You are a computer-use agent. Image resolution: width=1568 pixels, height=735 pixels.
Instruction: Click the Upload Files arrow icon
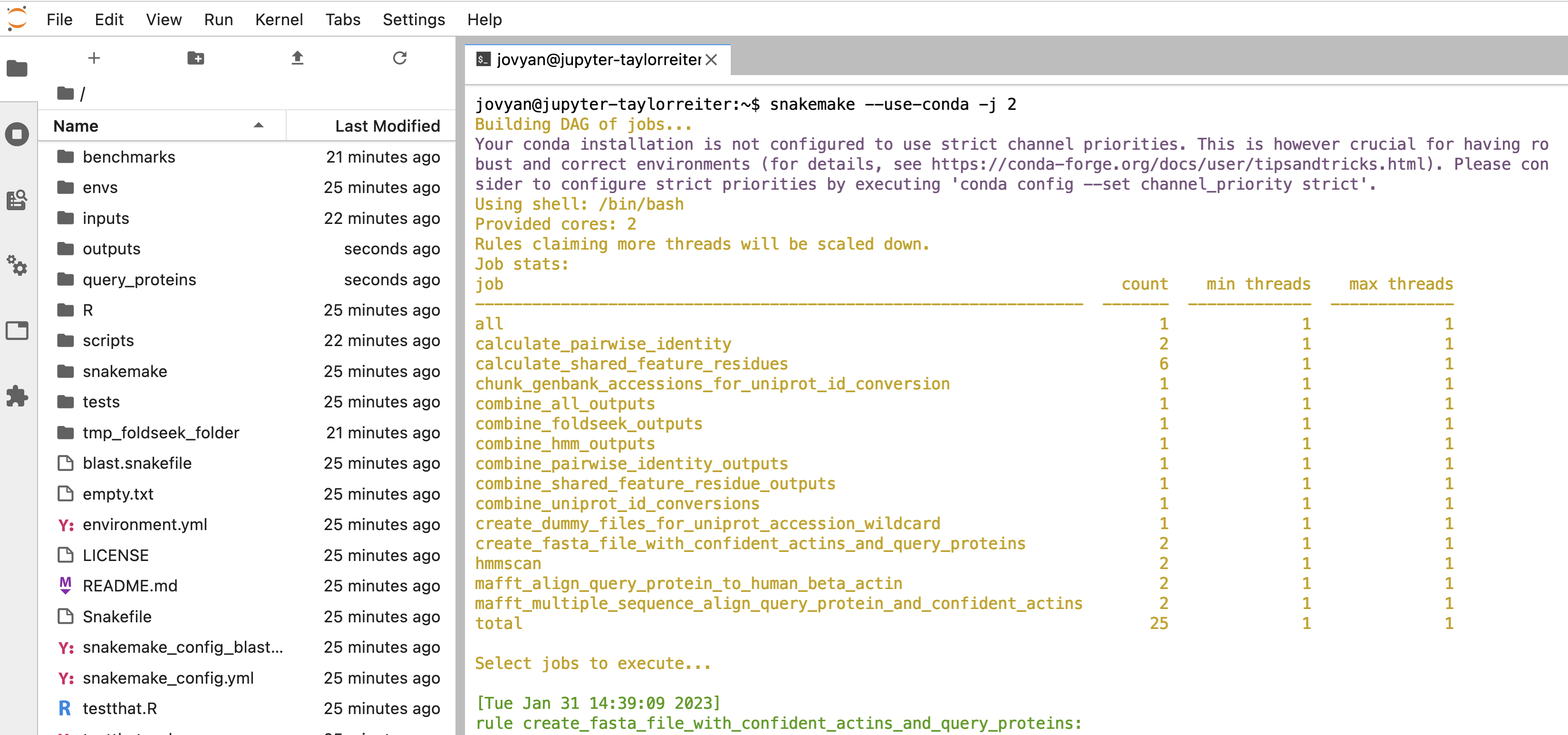point(297,58)
